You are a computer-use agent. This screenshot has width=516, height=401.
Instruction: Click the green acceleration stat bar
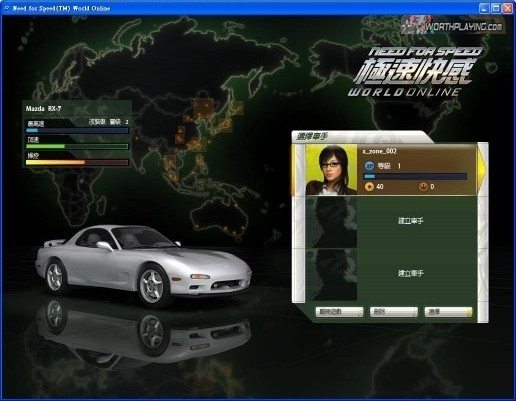(77, 146)
